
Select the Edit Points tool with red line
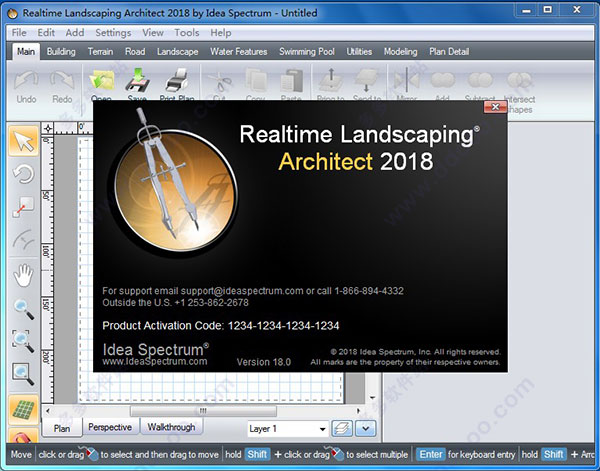(x=23, y=207)
